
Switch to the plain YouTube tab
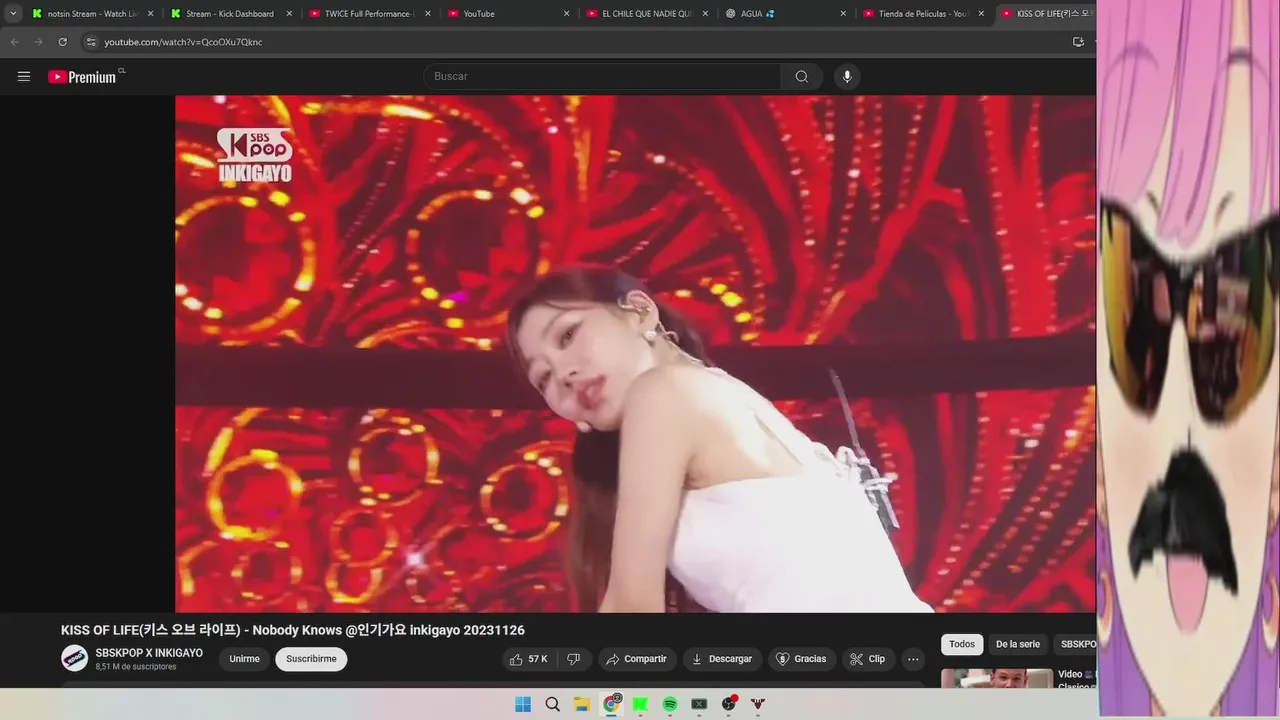pos(508,14)
